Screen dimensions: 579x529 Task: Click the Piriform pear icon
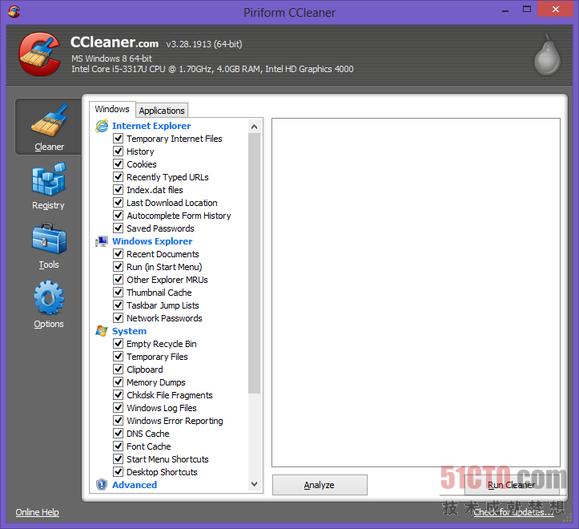(547, 55)
